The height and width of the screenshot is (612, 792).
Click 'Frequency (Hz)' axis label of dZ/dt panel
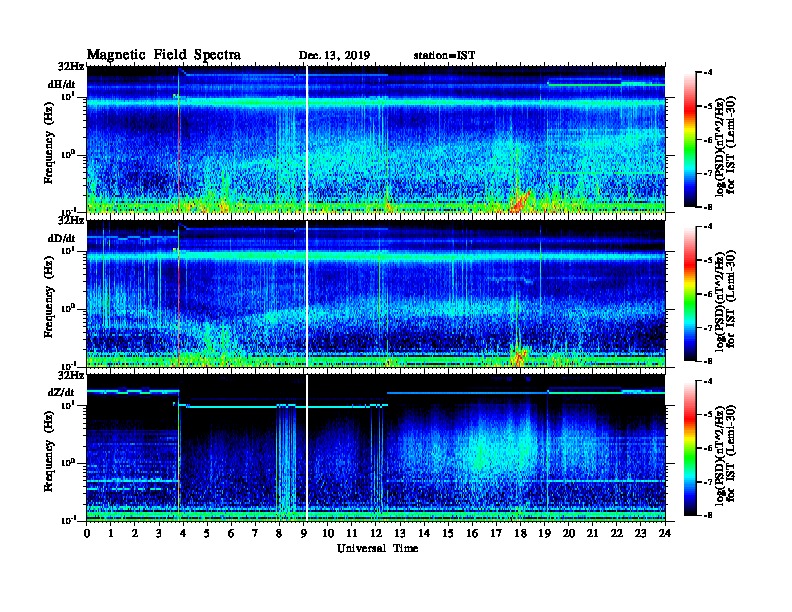point(48,451)
